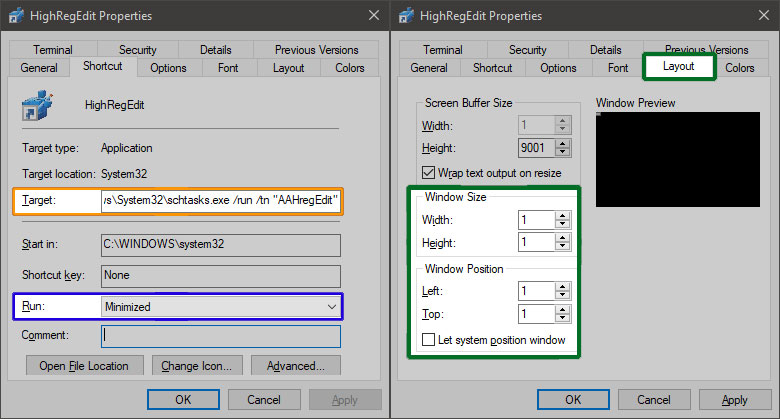780x419 pixels.
Task: Open Details tab in right dialog
Action: tap(606, 50)
